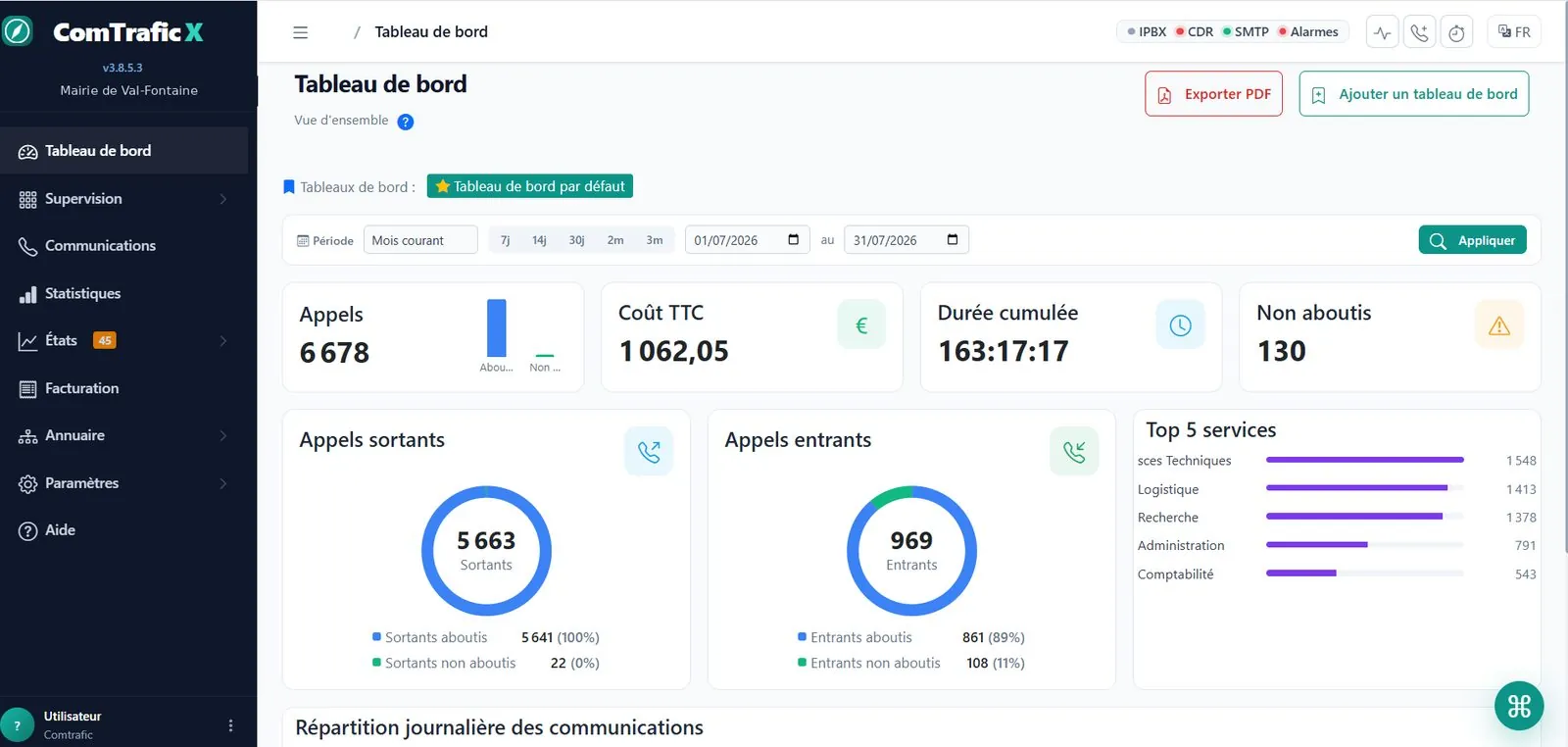This screenshot has height=747, width=1568.
Task: Open the user options three-dot menu
Action: tap(230, 725)
